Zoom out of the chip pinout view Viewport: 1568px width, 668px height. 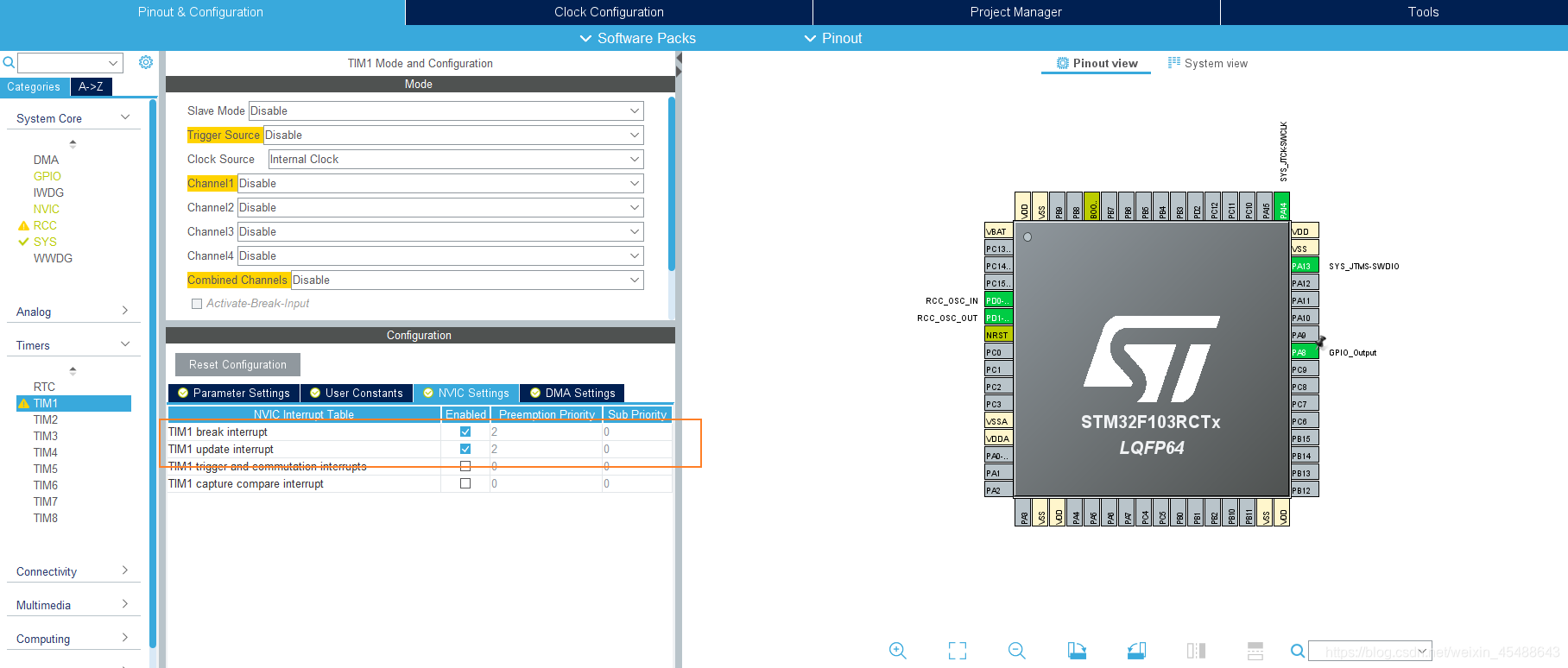[1017, 651]
